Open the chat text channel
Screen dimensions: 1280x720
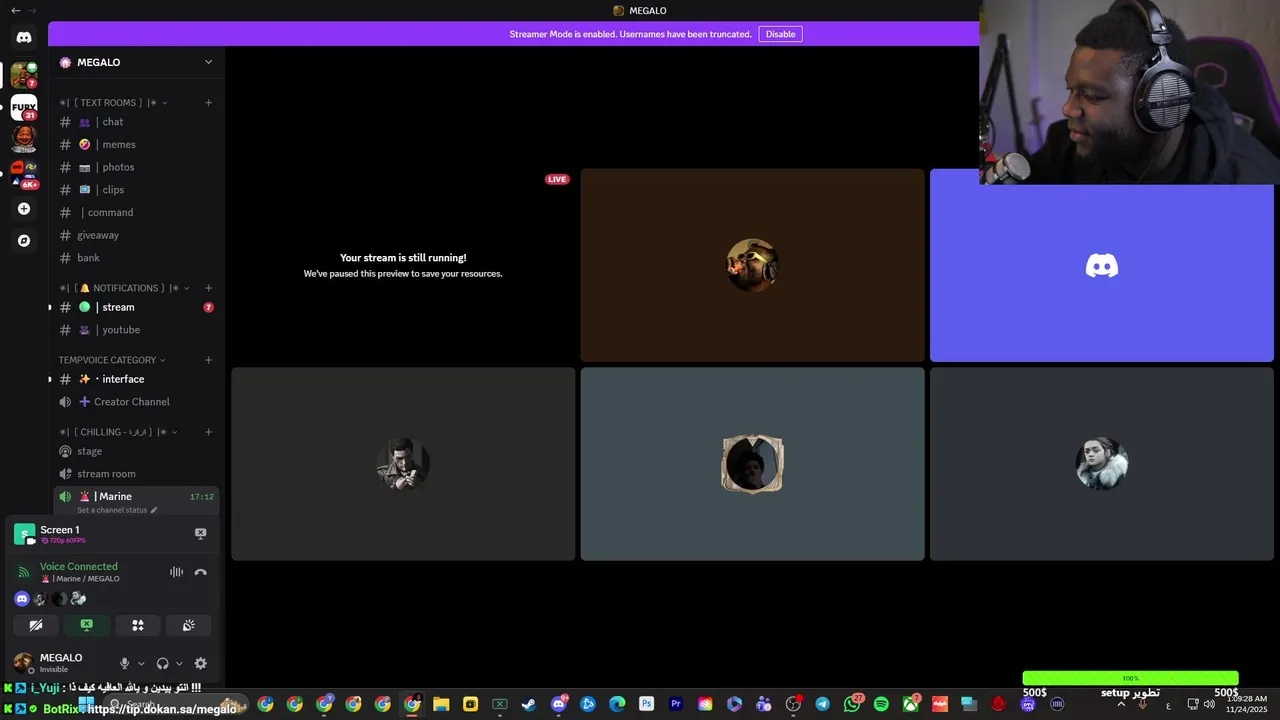134,122
